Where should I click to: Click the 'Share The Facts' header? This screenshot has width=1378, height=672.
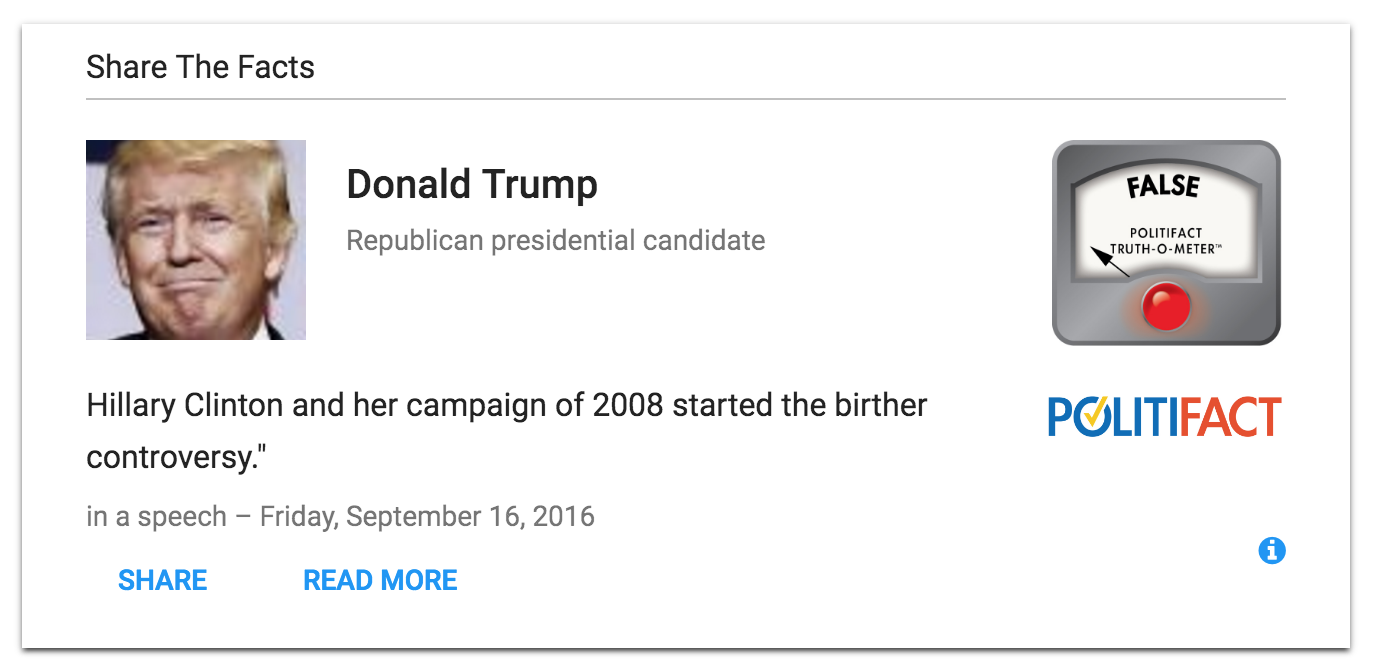tap(200, 68)
